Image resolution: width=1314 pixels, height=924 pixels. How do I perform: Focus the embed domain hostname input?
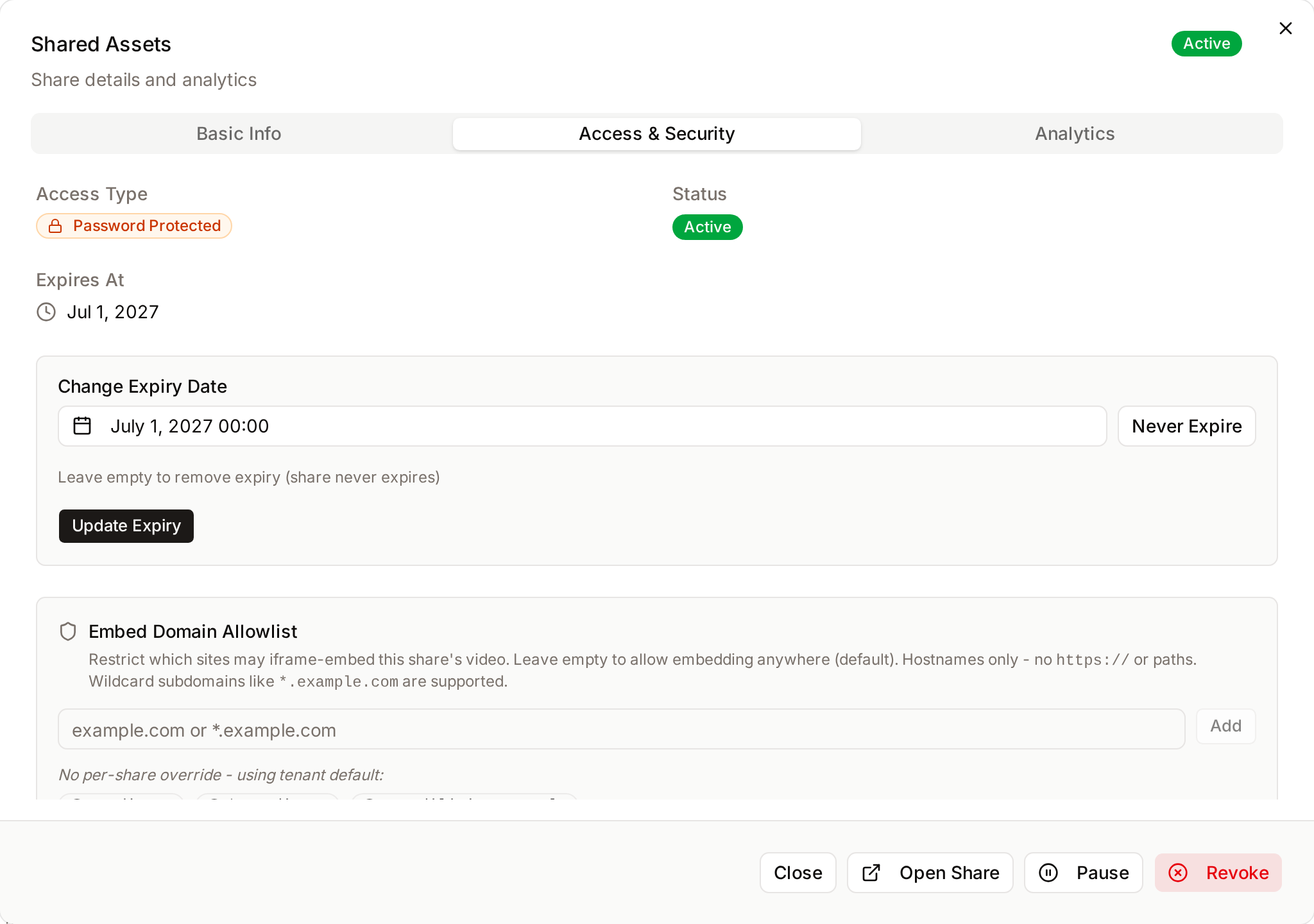click(621, 729)
